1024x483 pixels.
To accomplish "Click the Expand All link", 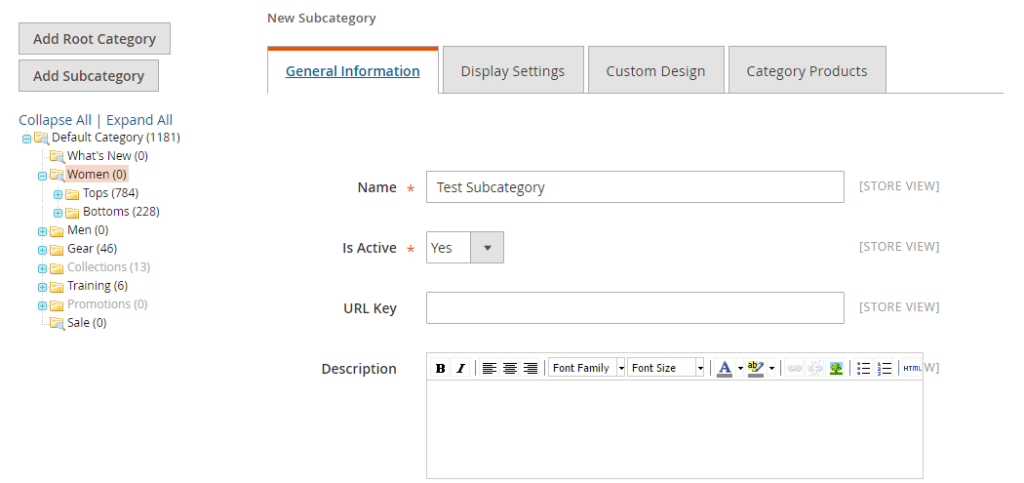I will point(139,120).
